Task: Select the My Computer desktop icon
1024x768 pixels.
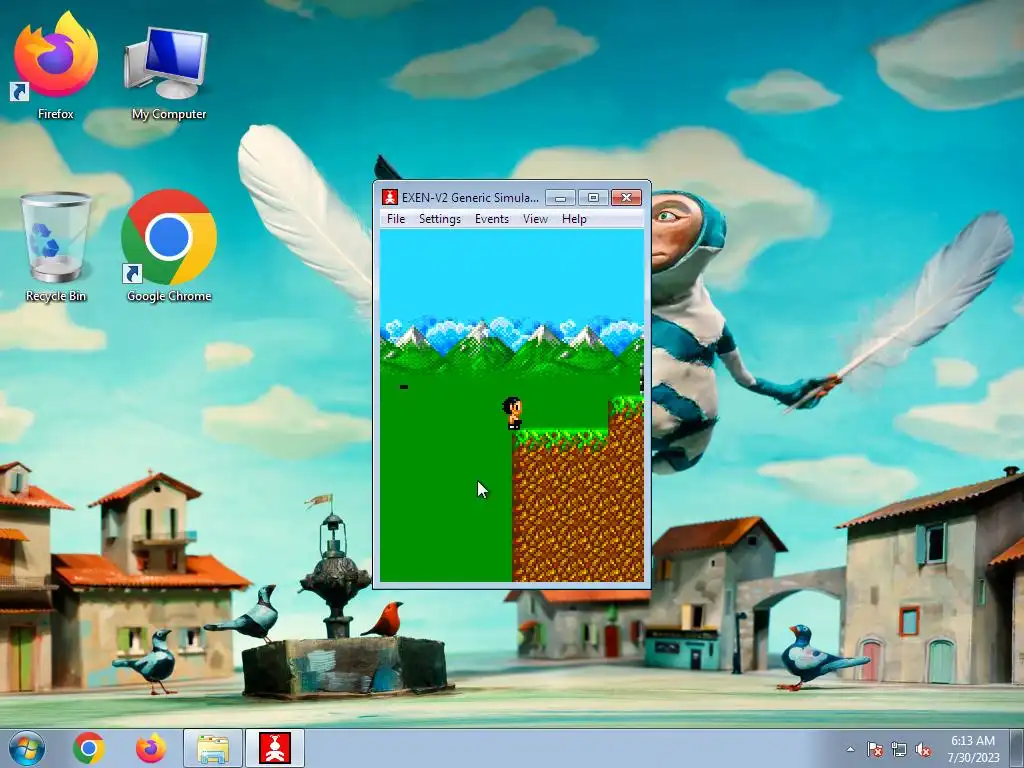Action: point(168,73)
